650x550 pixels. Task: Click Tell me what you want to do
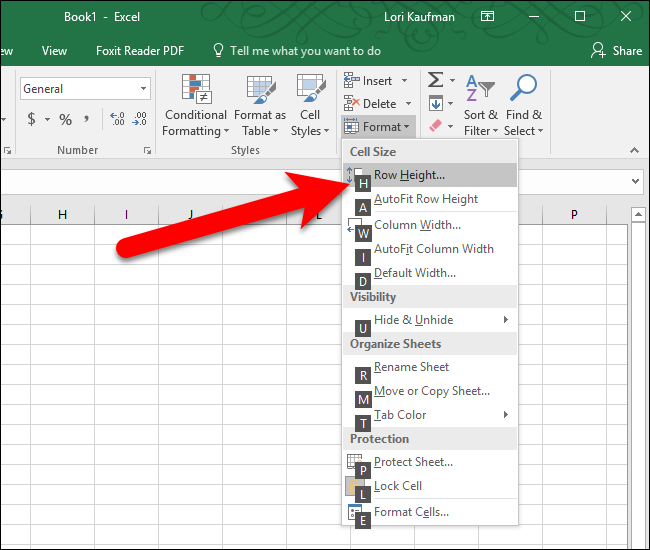(x=296, y=50)
